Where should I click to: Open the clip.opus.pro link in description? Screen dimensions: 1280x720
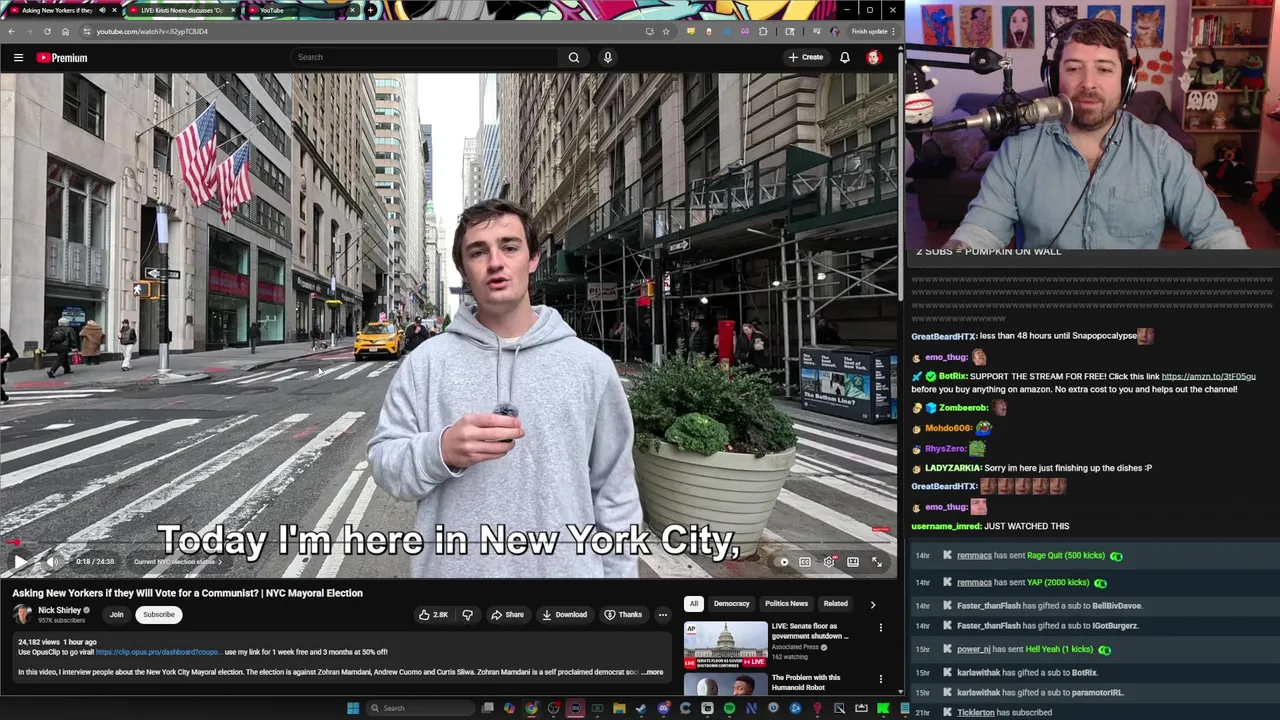pos(158,652)
